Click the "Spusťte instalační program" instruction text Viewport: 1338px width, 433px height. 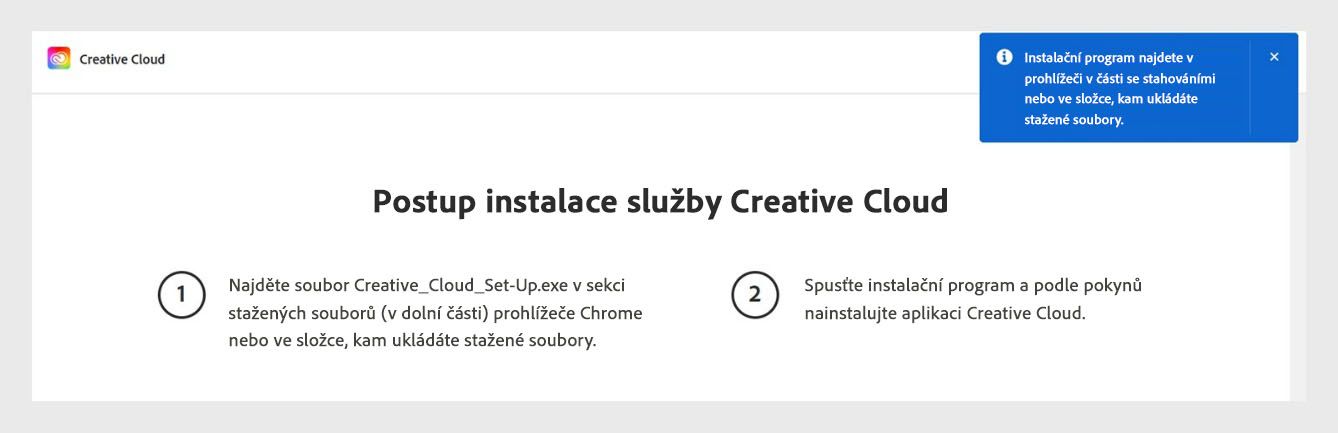(910, 286)
